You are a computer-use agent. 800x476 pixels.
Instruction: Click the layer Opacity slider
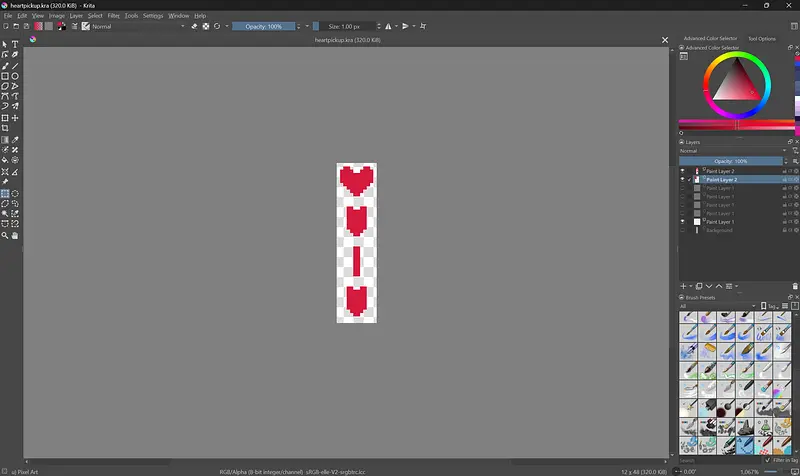coord(730,161)
